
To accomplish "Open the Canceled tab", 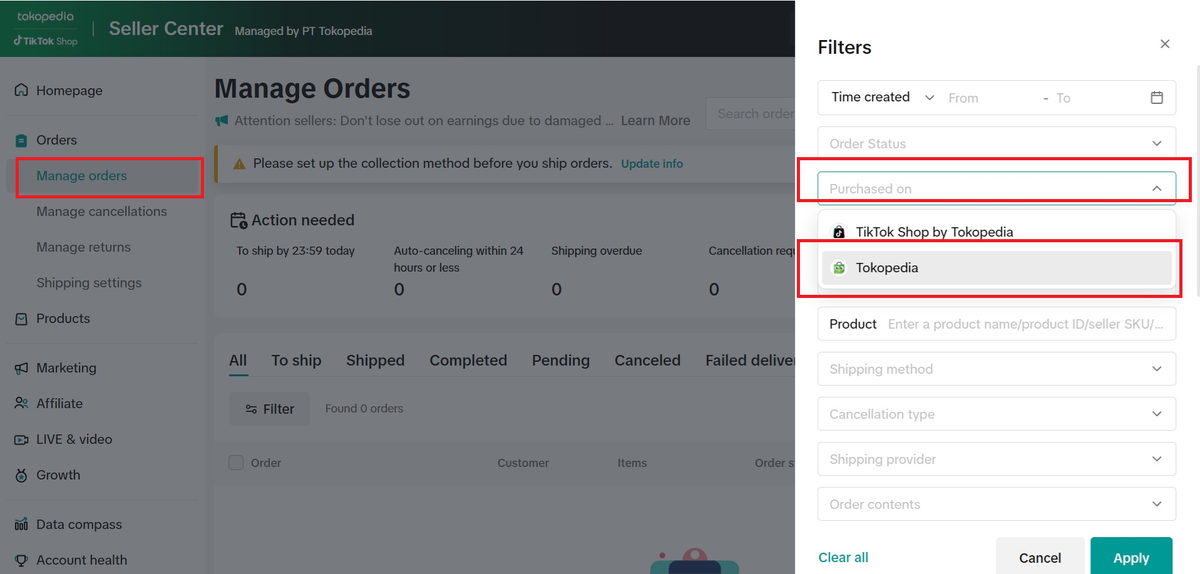I will click(648, 361).
